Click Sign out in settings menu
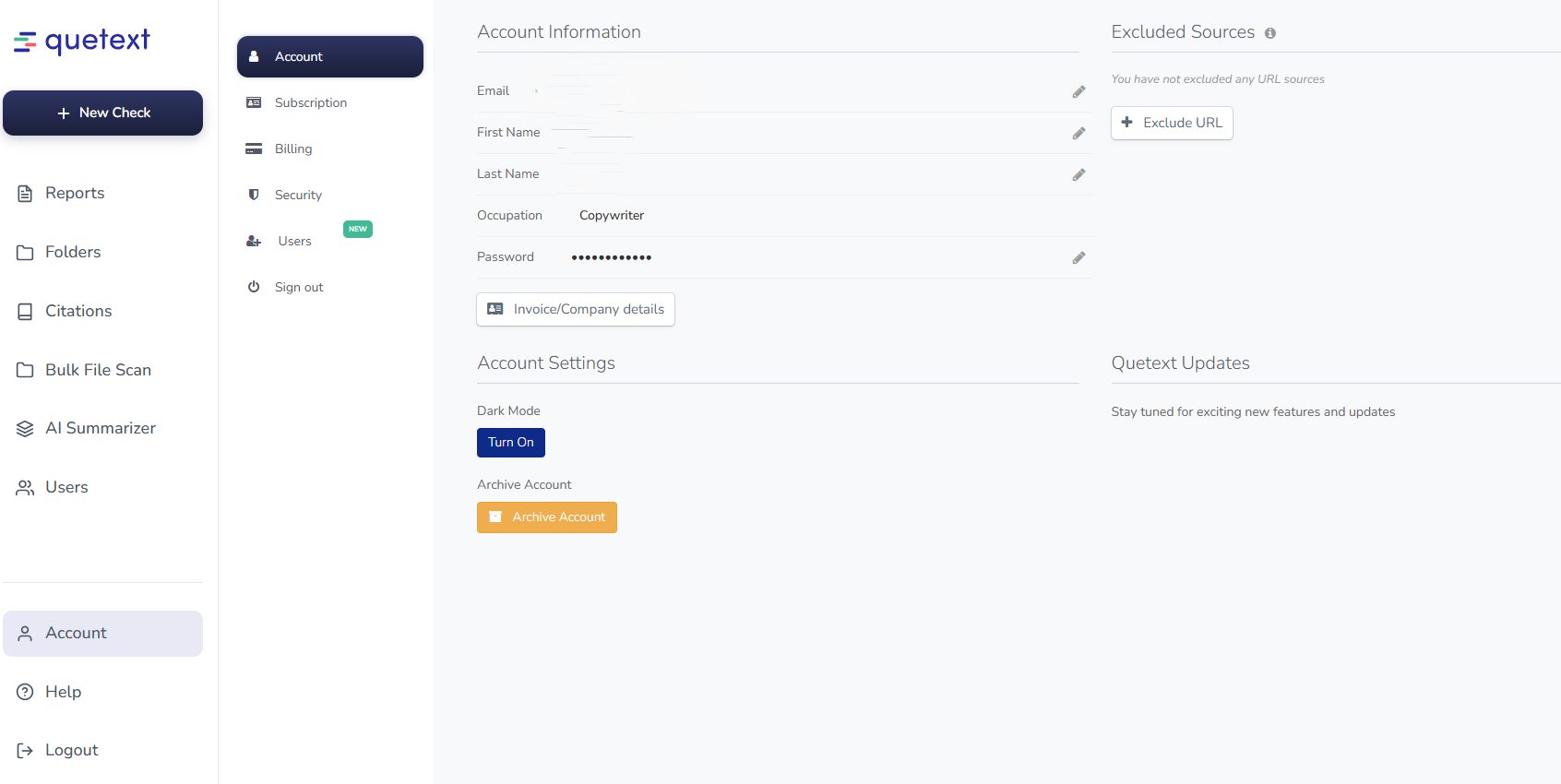Image resolution: width=1561 pixels, height=784 pixels. [298, 288]
